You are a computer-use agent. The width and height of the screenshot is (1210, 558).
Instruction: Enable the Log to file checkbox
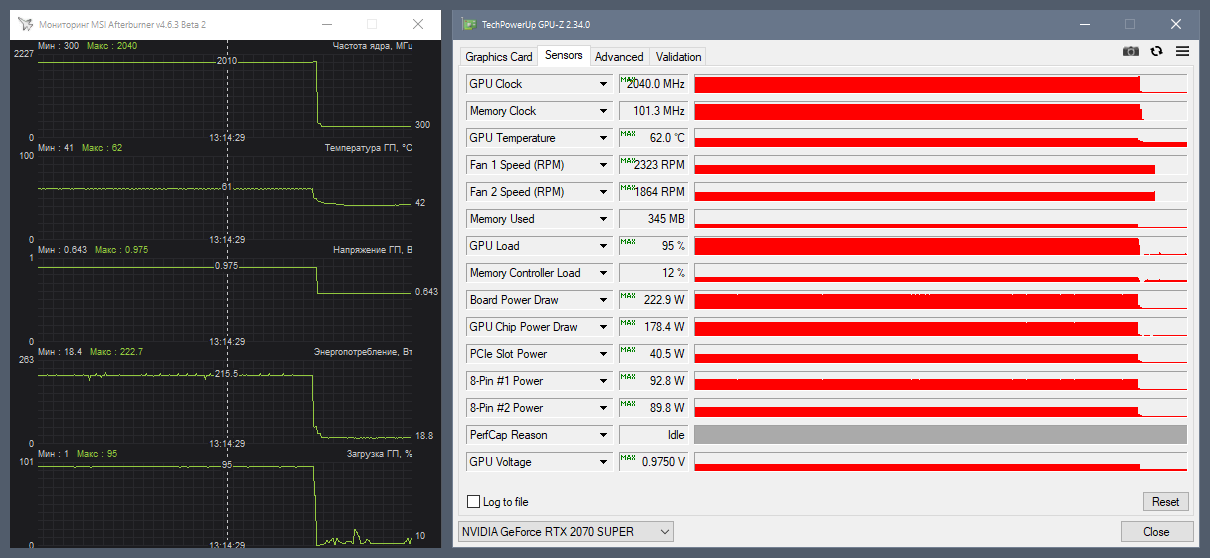coord(474,502)
